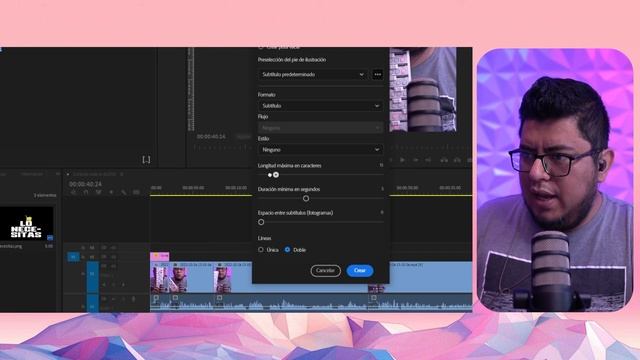Click the 00:00:30:00 mark on the timeline ruler

click(407, 188)
